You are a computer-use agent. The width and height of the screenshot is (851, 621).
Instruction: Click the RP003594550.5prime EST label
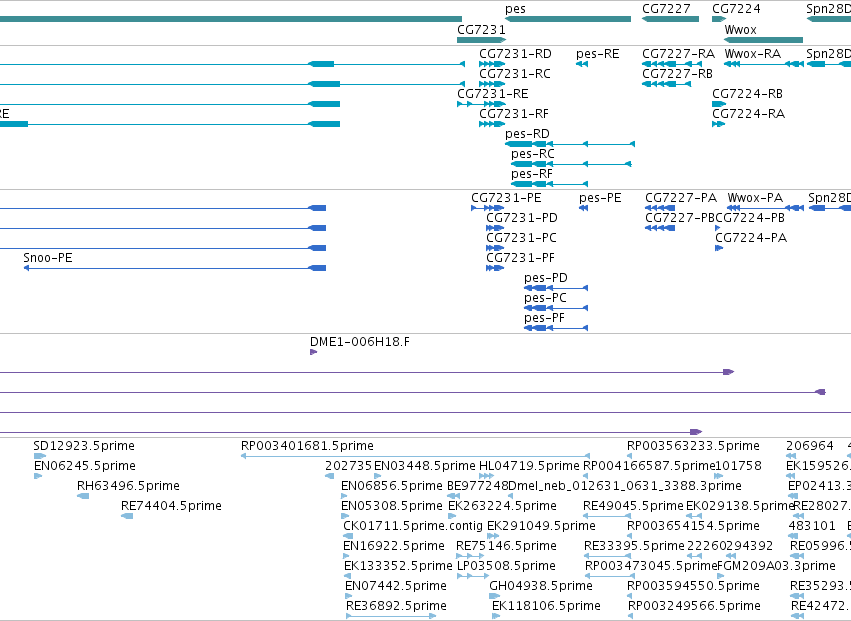693,587
